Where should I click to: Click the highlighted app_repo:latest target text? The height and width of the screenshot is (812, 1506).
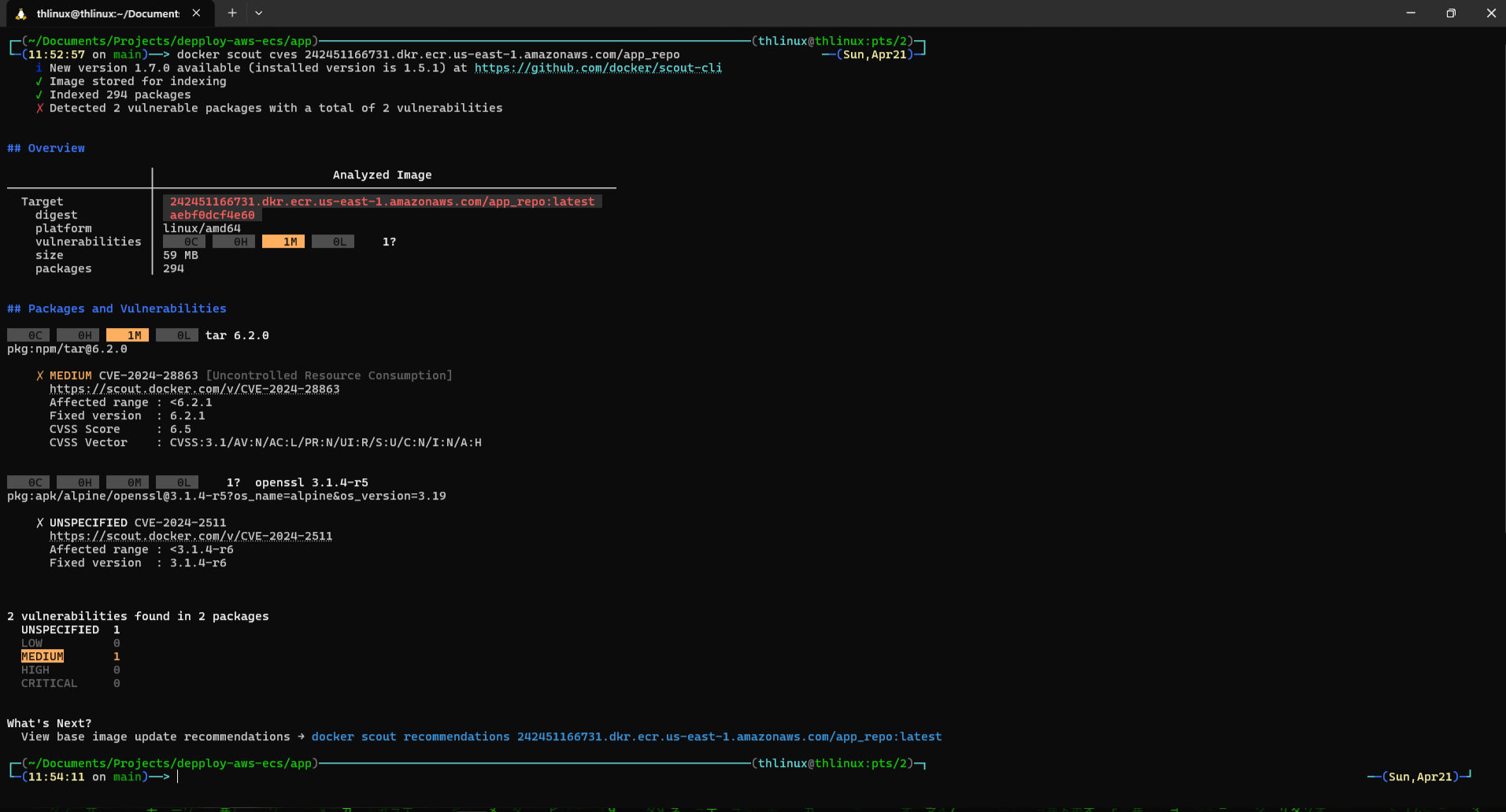(x=382, y=201)
